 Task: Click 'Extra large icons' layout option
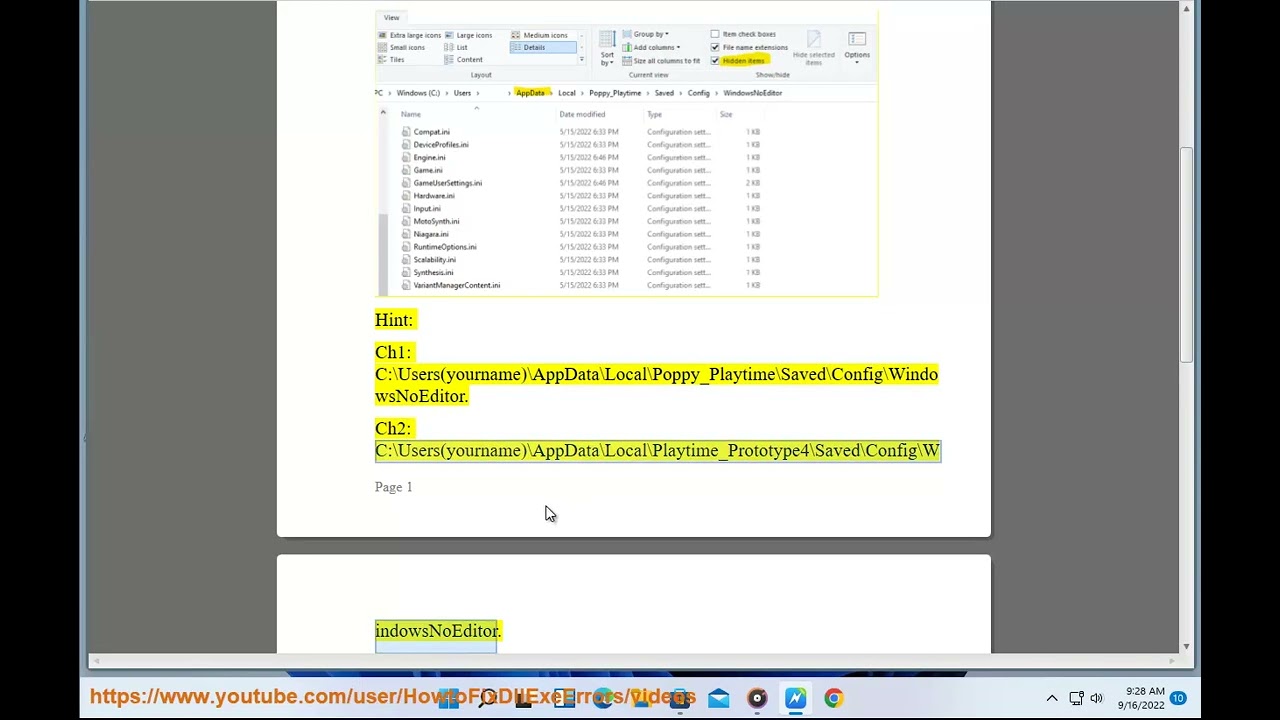(409, 35)
